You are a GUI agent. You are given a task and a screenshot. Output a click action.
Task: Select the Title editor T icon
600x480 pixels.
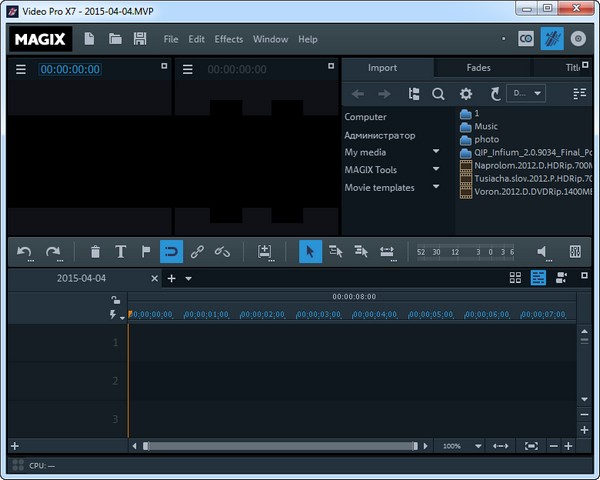tap(121, 252)
